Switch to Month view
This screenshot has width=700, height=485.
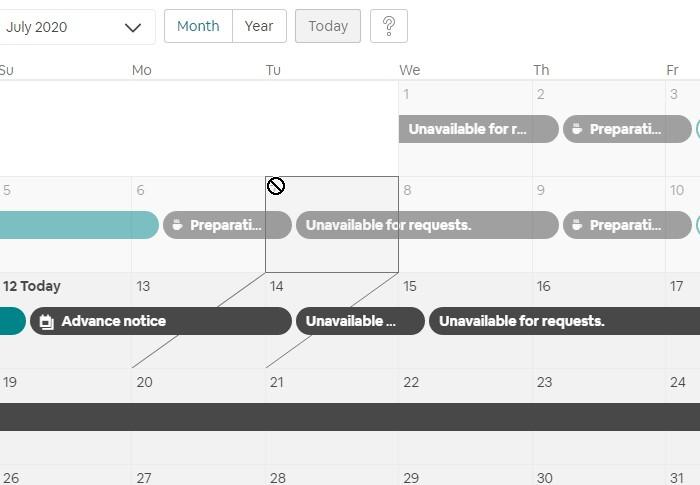[198, 27]
